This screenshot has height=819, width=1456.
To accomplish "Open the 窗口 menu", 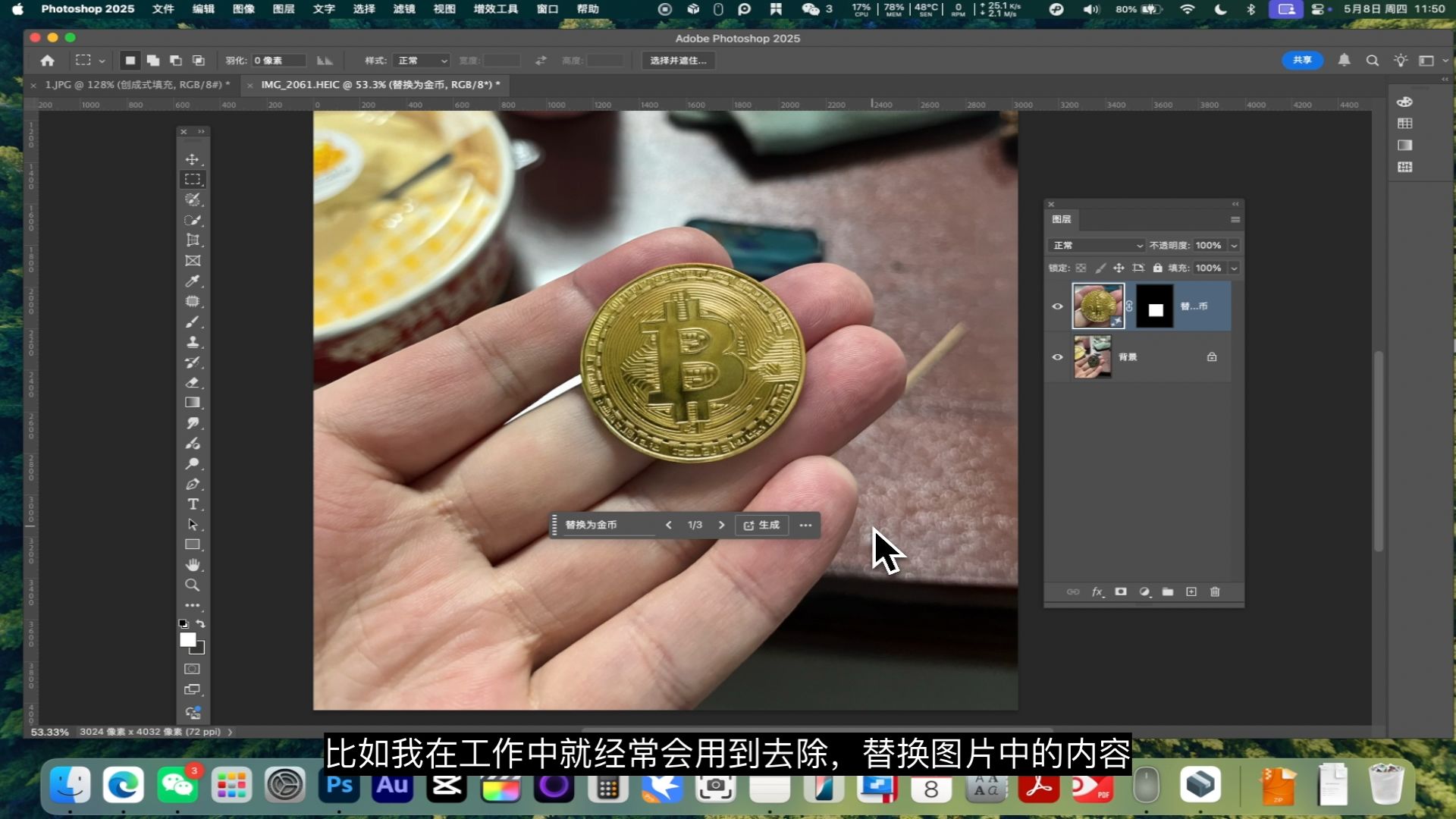I will coord(547,9).
